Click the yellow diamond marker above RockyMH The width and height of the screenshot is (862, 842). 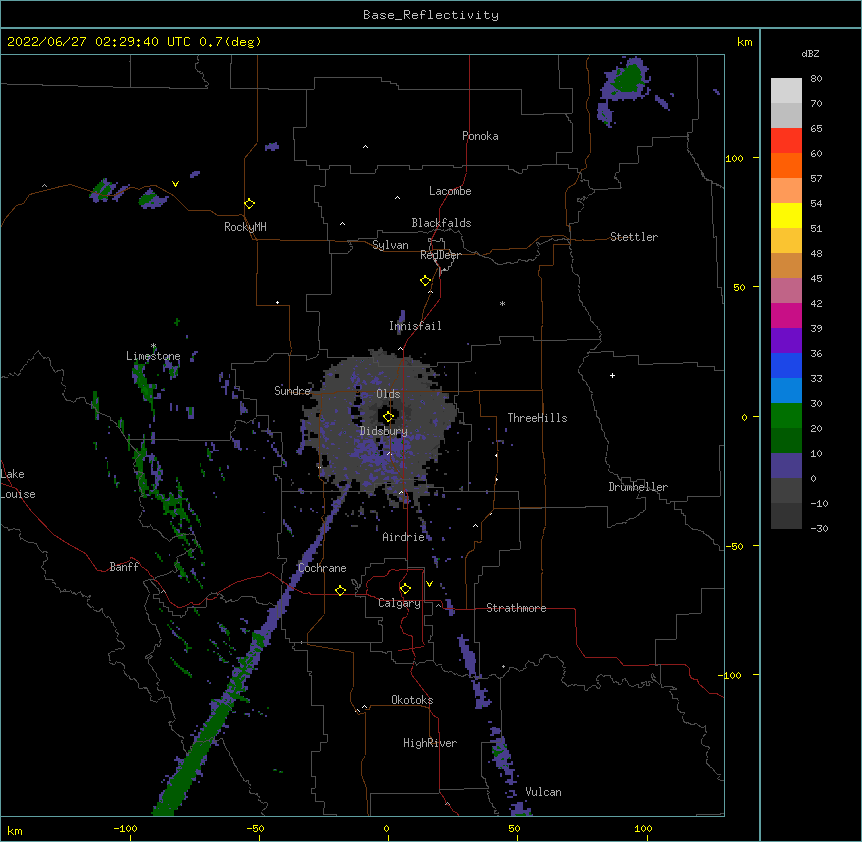[x=249, y=204]
